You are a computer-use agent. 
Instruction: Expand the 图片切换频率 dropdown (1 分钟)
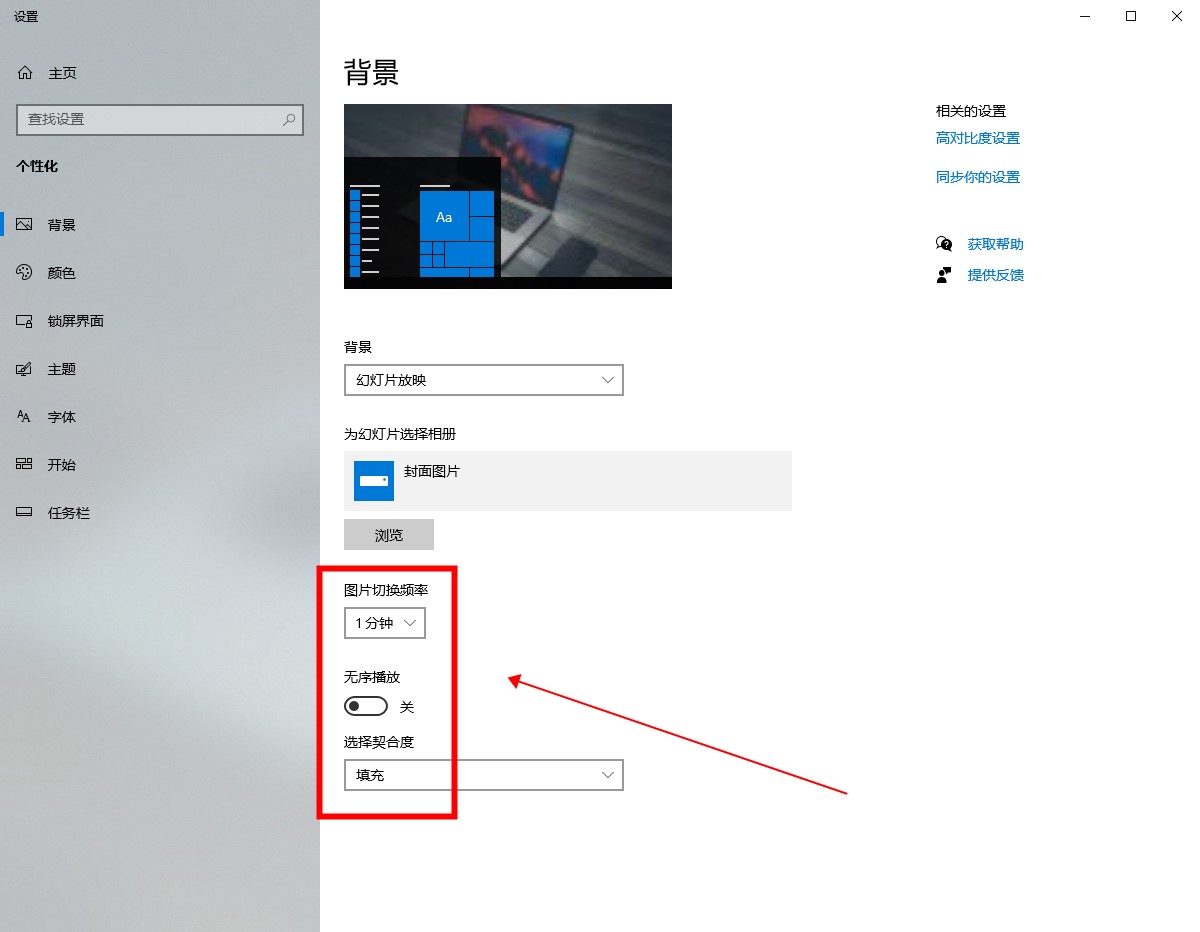tap(384, 623)
